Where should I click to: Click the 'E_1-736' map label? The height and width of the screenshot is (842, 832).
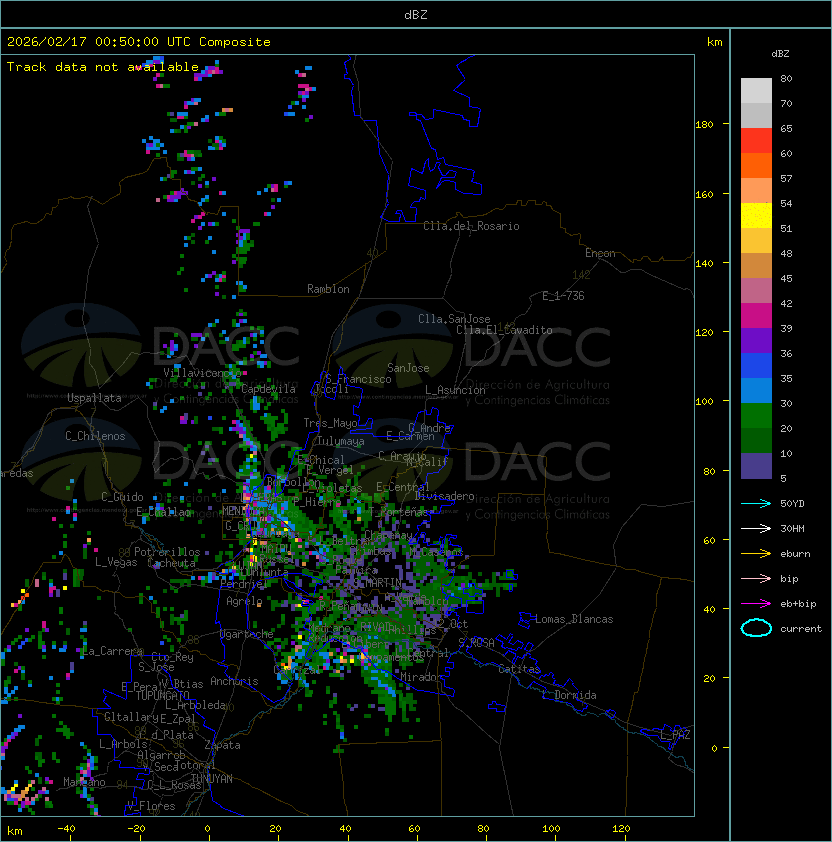coord(563,296)
